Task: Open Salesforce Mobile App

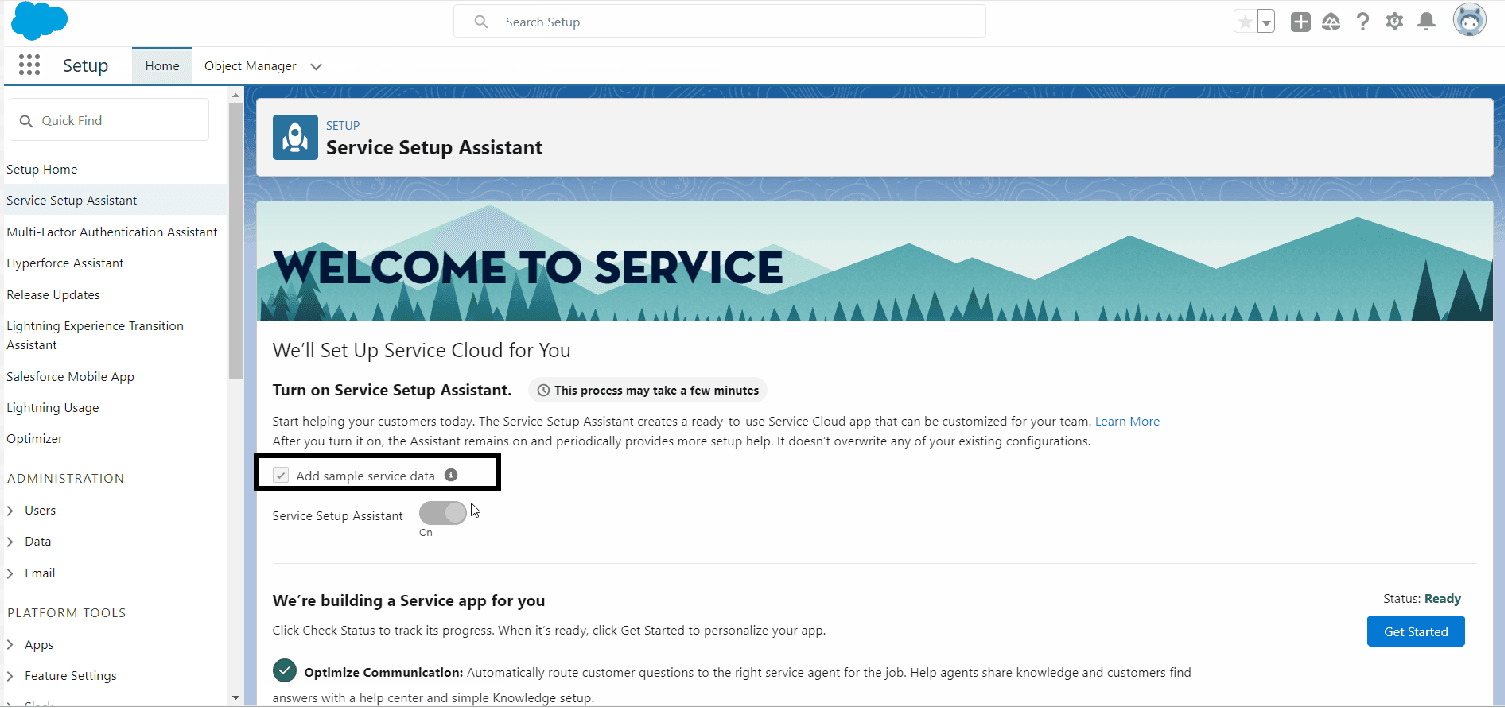Action: 70,377
